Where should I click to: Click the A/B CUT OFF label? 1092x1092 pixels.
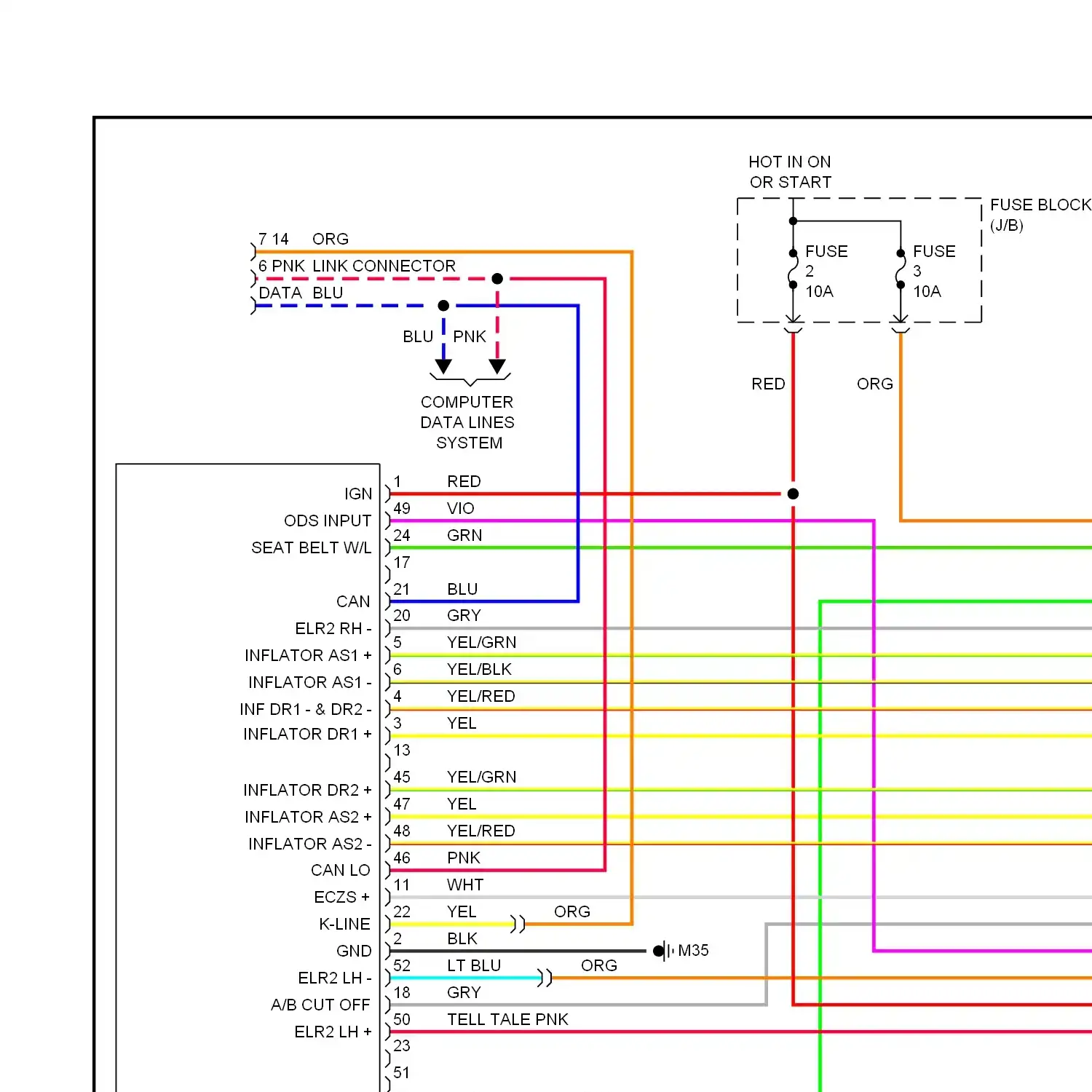click(320, 1005)
